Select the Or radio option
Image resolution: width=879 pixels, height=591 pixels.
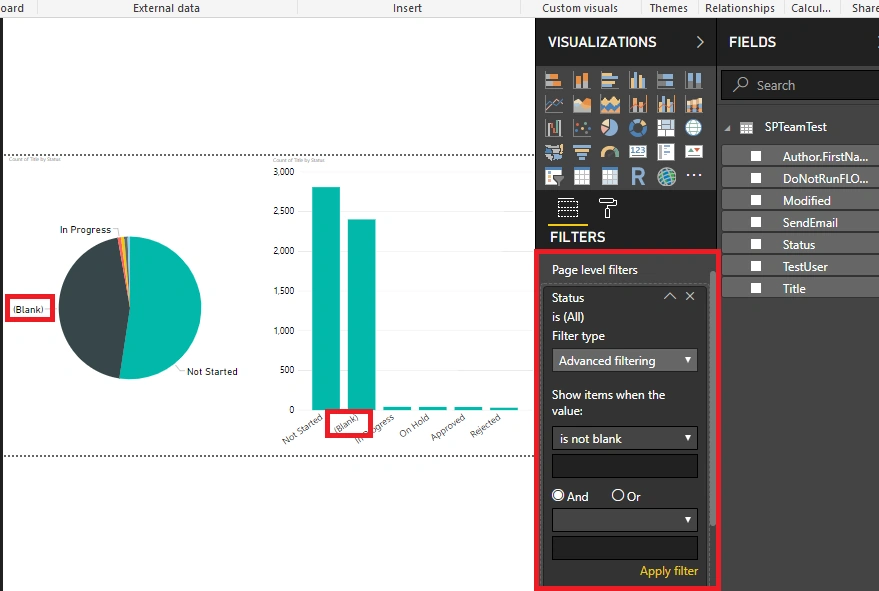(x=618, y=495)
